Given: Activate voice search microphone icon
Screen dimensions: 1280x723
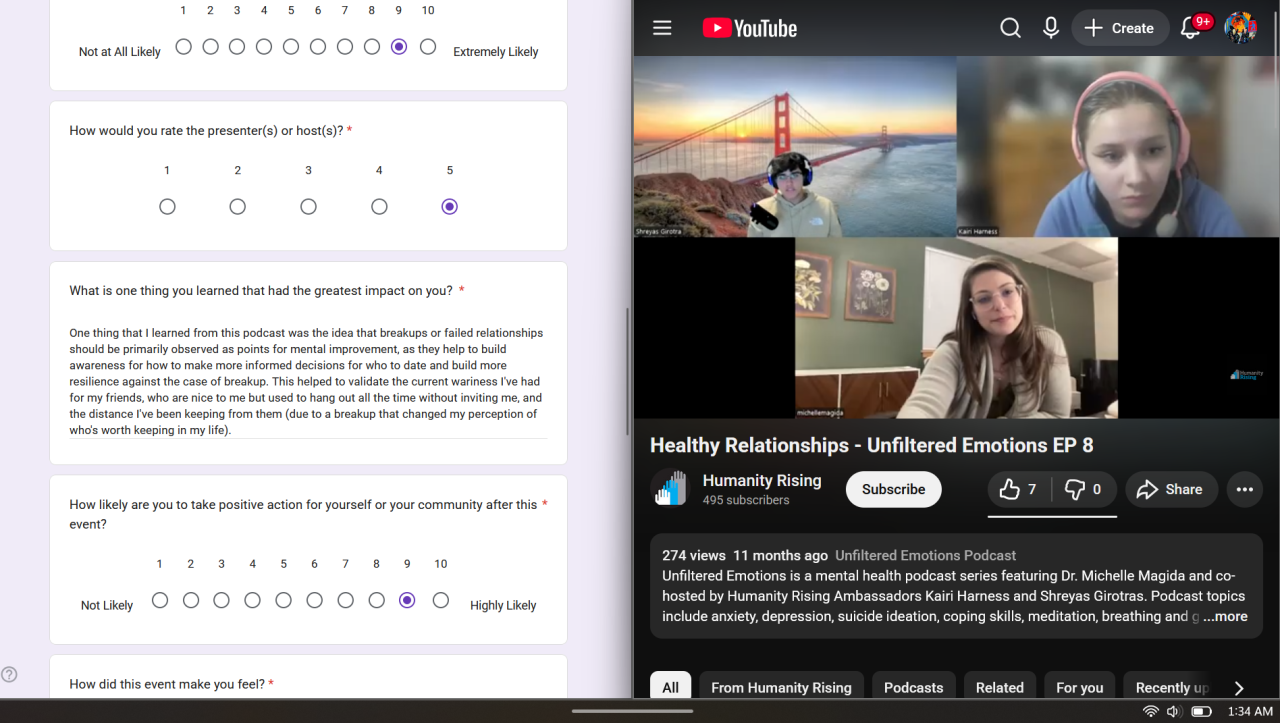Looking at the screenshot, I should tap(1050, 28).
